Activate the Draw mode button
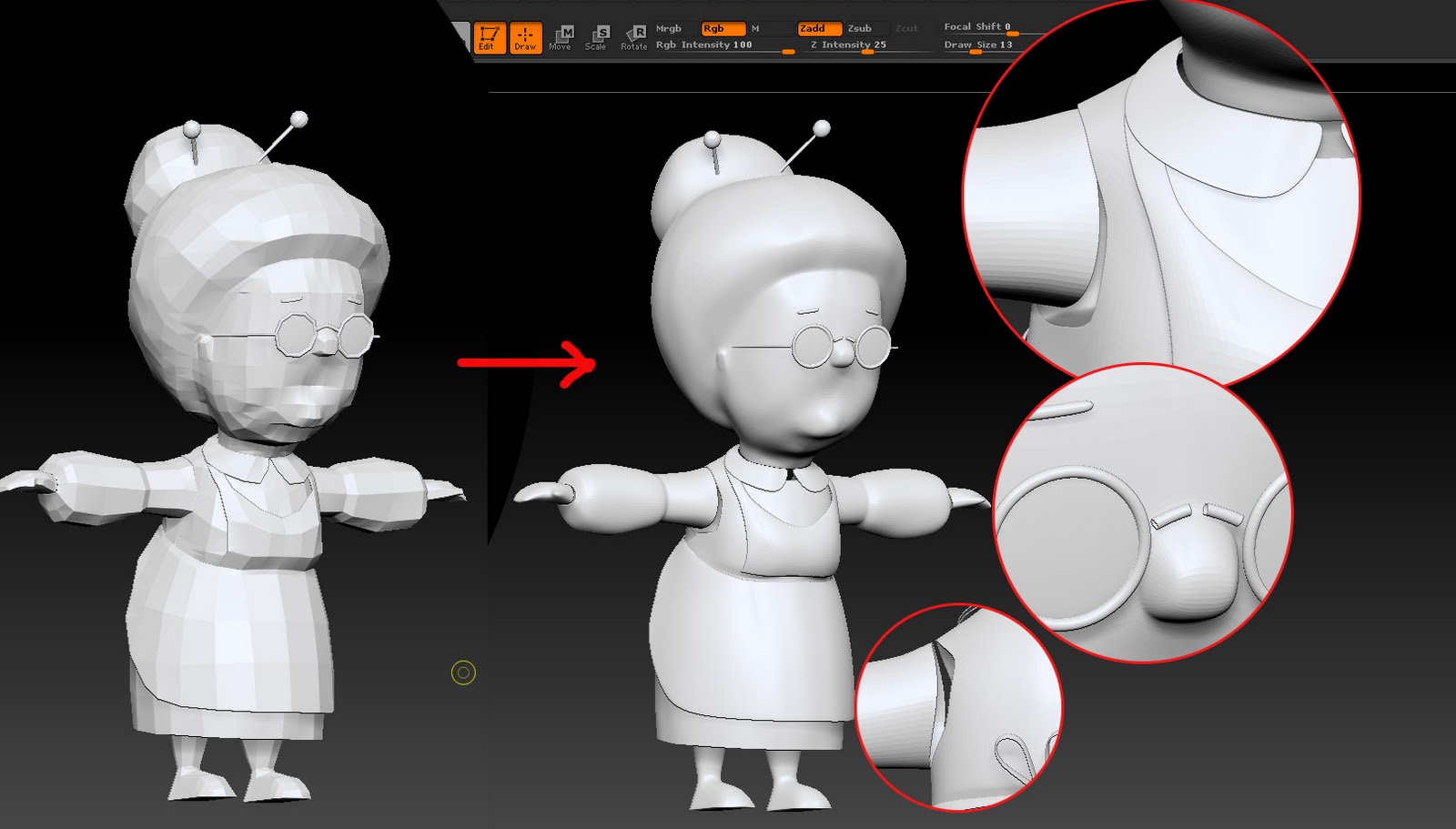1456x829 pixels. pyautogui.click(x=525, y=37)
